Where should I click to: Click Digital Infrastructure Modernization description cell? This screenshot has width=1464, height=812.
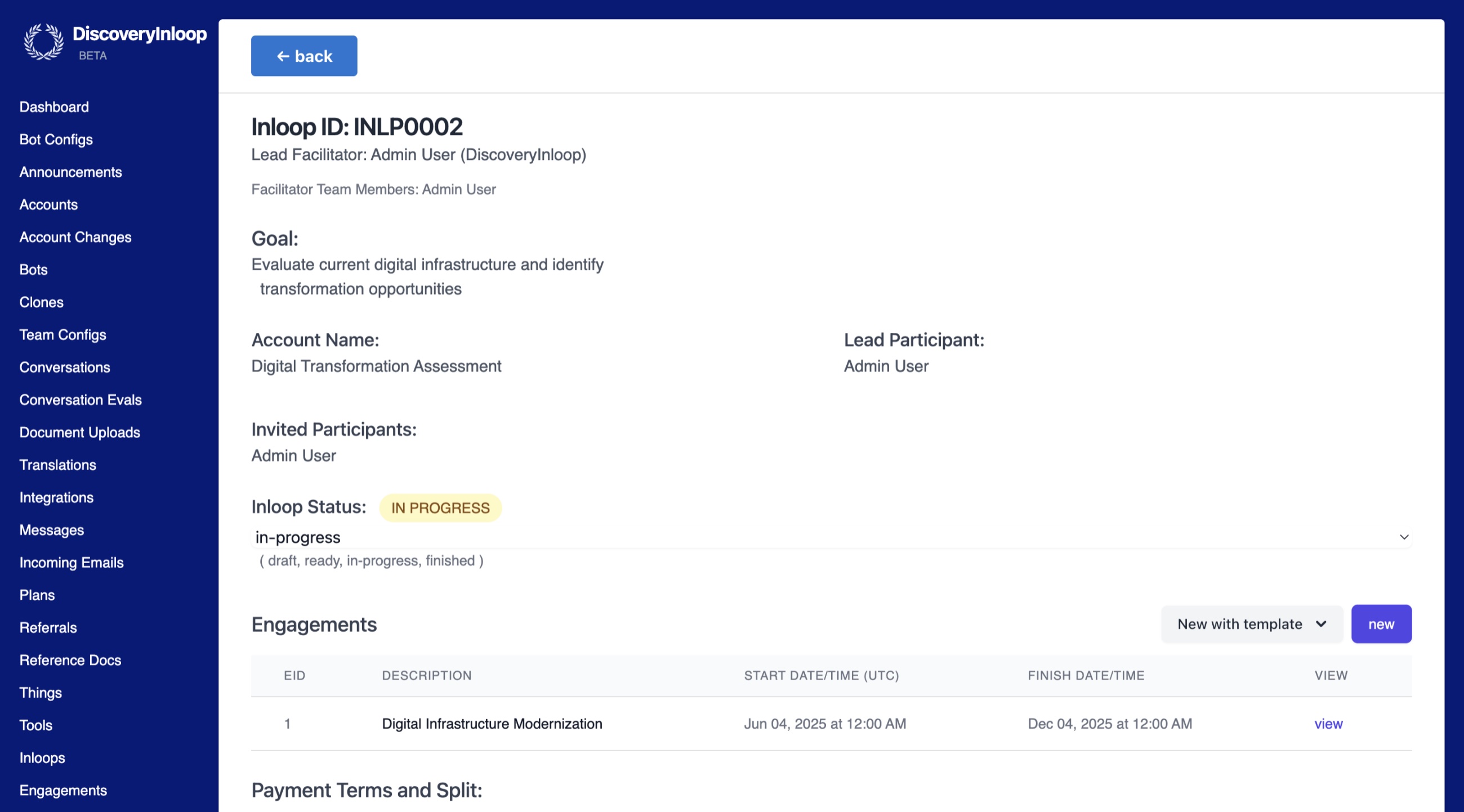tap(492, 724)
